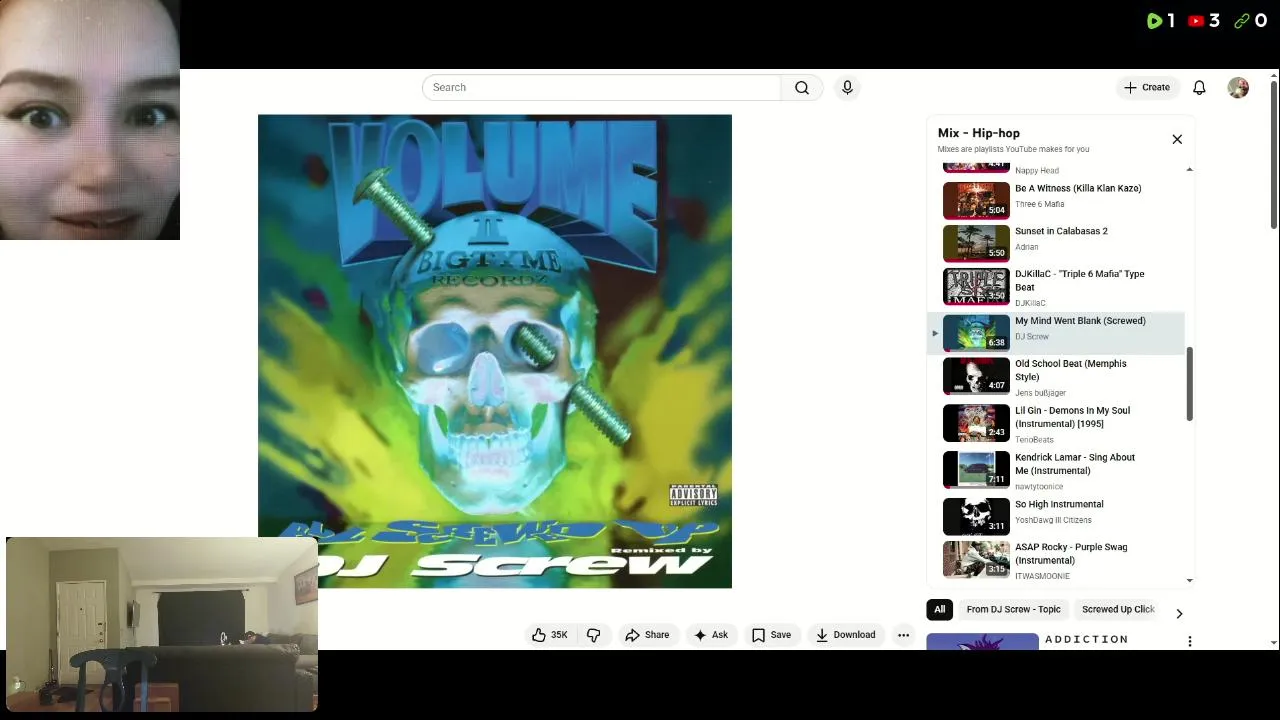Screen dimensions: 1280x720
Task: Open more actions menu beside Download
Action: tap(903, 635)
